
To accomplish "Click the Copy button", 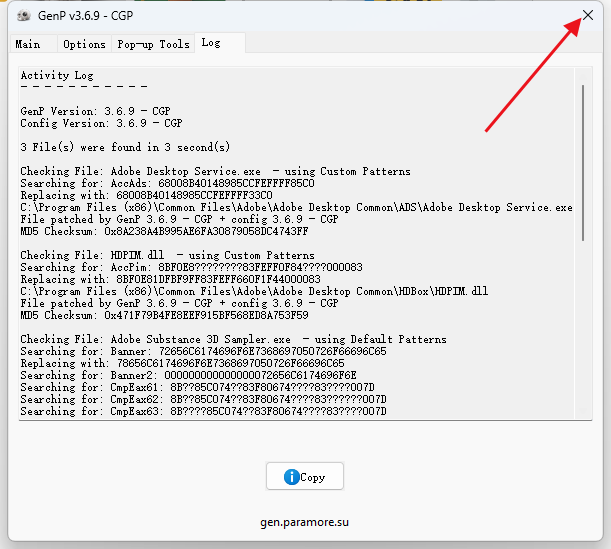I will coord(305,476).
